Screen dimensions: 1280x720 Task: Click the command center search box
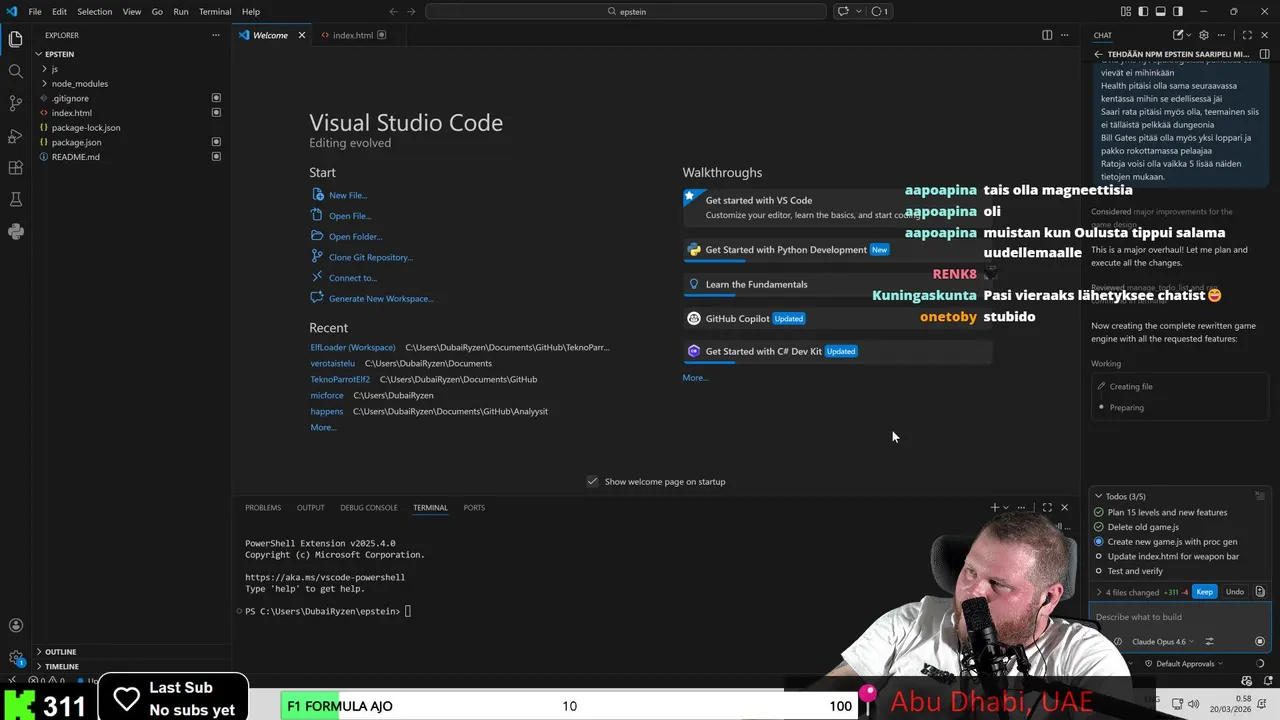click(x=626, y=12)
